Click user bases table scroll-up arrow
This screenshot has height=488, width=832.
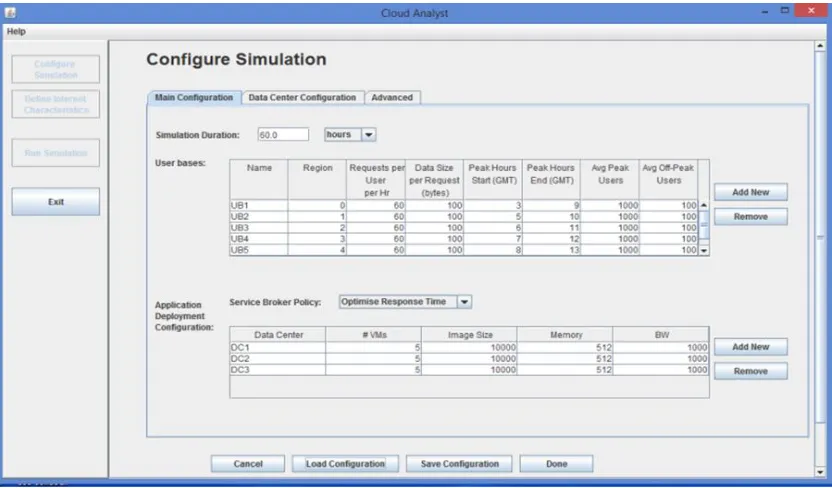(704, 205)
